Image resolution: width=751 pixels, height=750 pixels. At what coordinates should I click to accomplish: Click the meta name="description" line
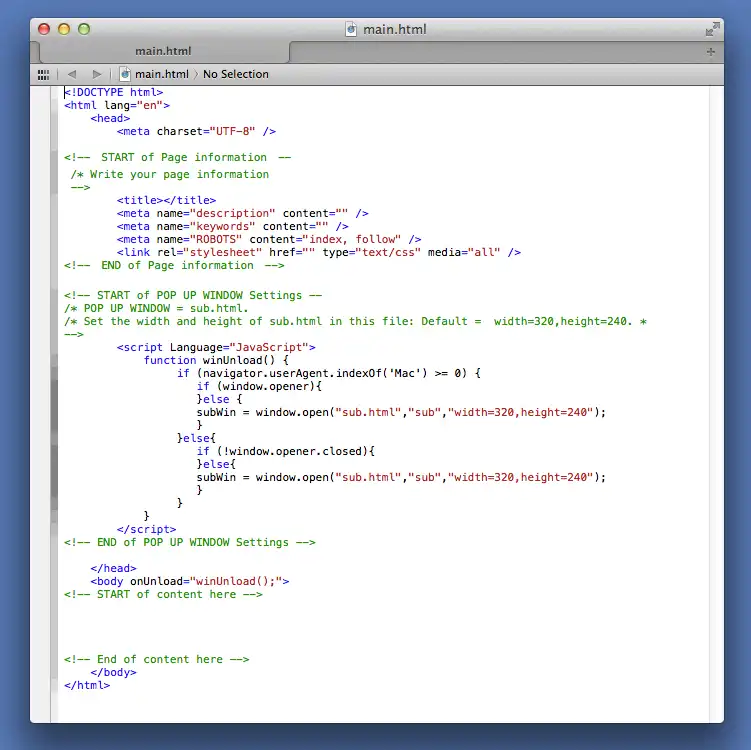(x=242, y=213)
